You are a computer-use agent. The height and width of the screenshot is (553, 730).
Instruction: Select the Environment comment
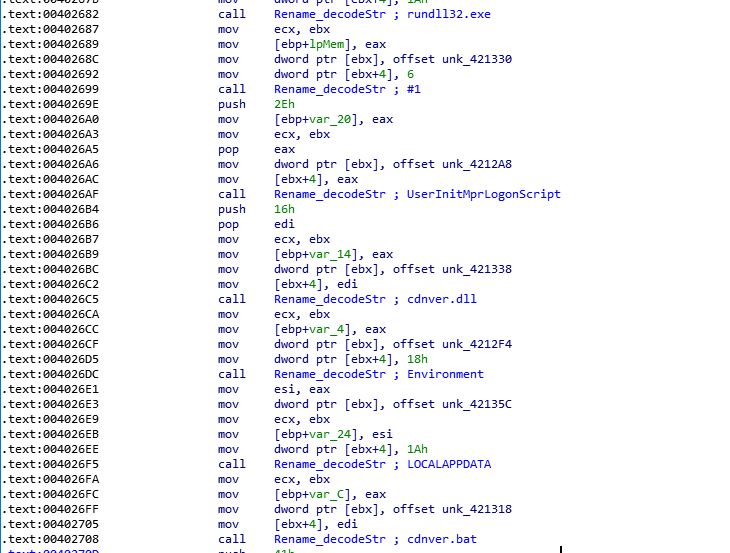(x=445, y=374)
